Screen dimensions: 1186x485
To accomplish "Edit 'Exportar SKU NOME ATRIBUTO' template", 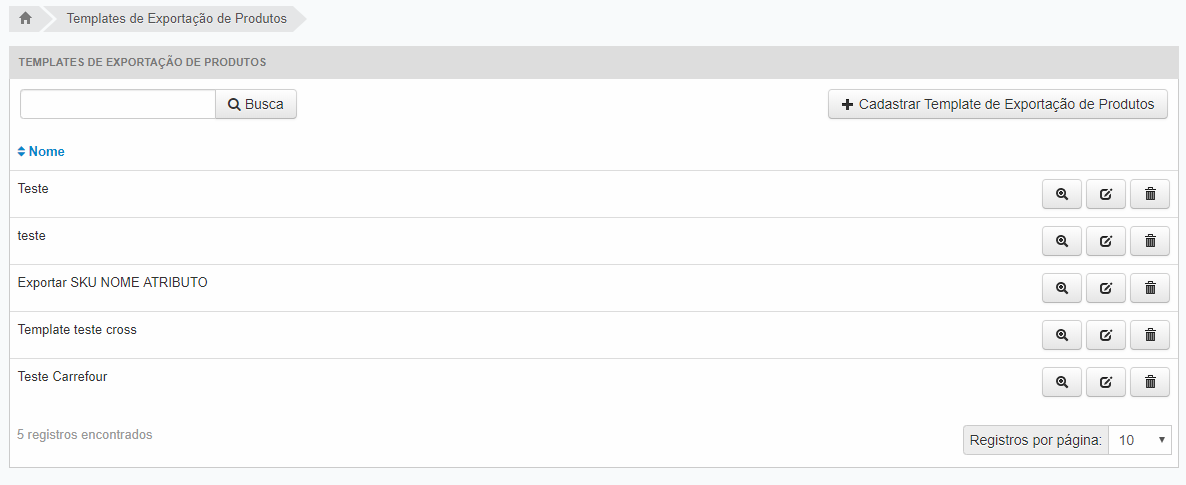I will click(1106, 288).
